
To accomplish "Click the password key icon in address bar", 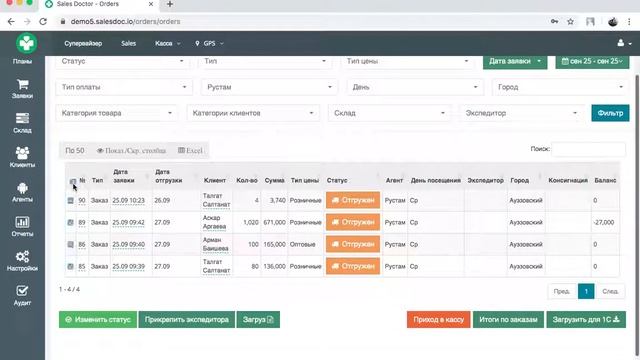I will click(x=554, y=22).
